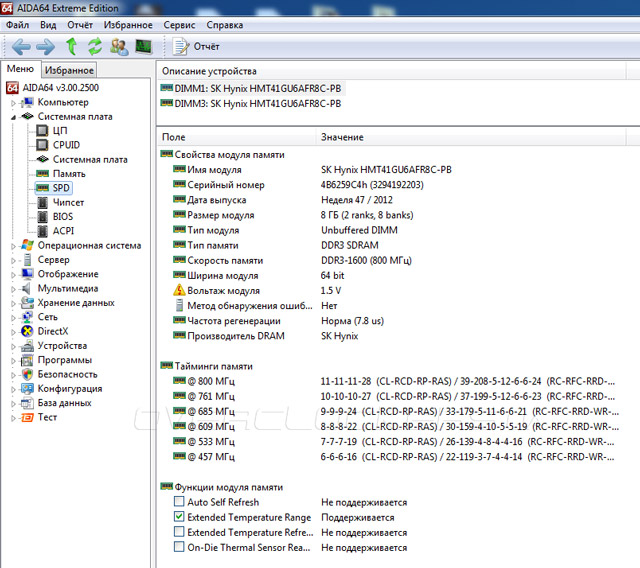
Task: Click the Вольтаж модуля warning icon
Action: click(179, 290)
